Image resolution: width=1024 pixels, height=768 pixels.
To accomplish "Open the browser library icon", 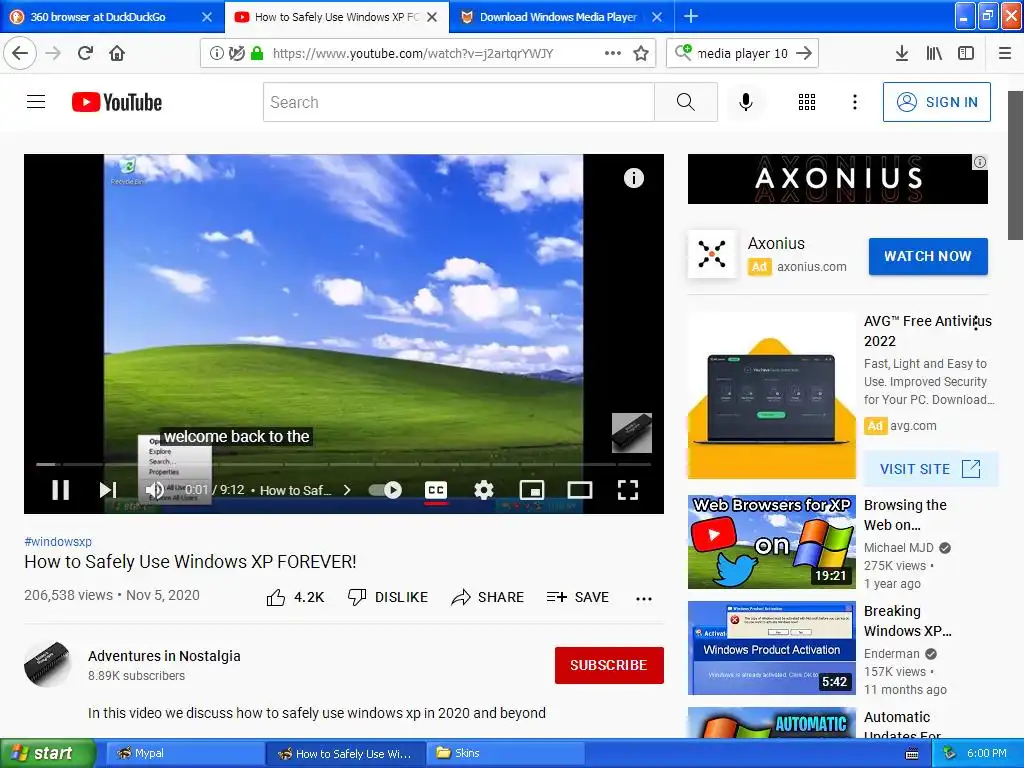I will tap(935, 53).
